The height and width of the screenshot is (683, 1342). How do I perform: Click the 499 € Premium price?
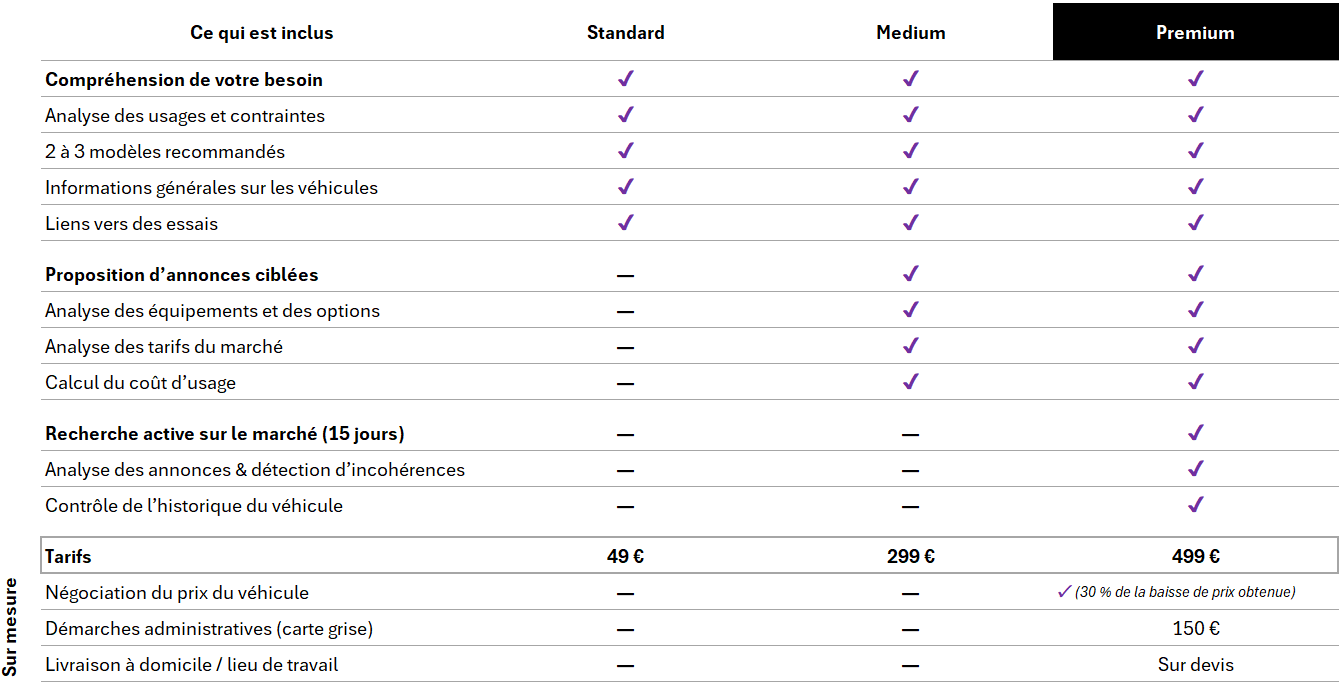1195,557
